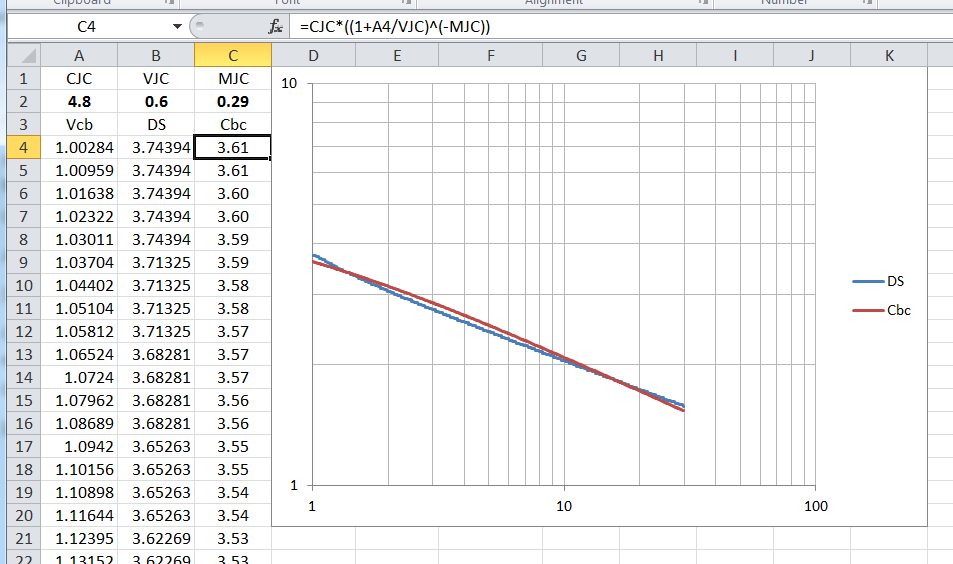Viewport: 953px width, 564px height.
Task: Select row 10 header
Action: [x=24, y=286]
